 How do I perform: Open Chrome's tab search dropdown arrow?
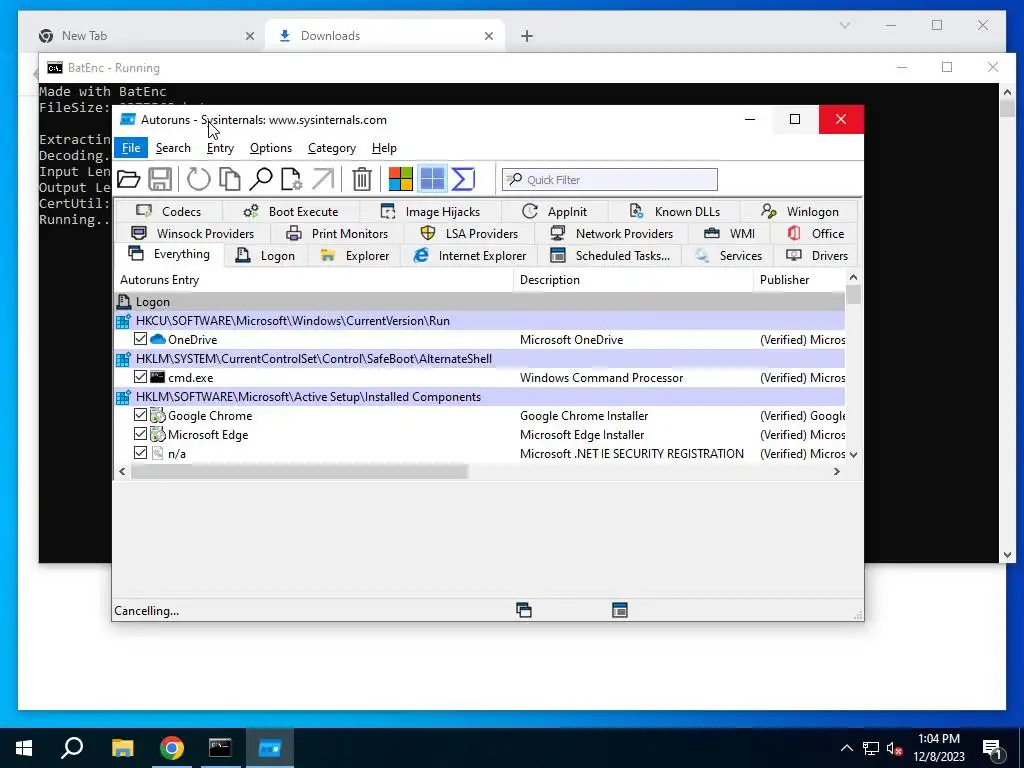(x=844, y=25)
